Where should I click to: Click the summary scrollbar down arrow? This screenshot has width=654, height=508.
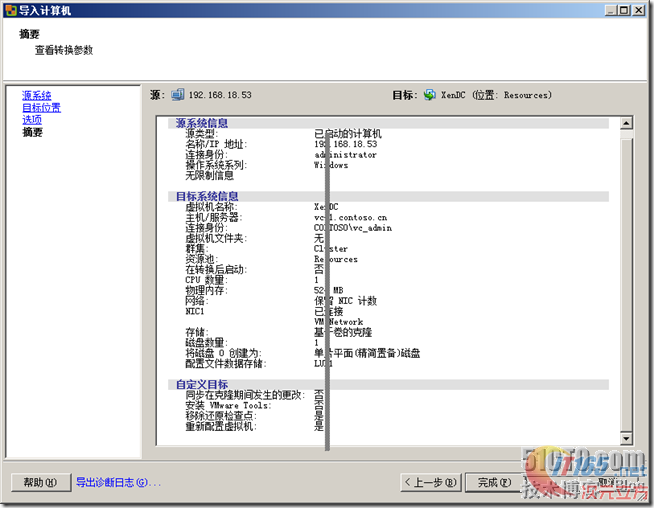[626, 438]
